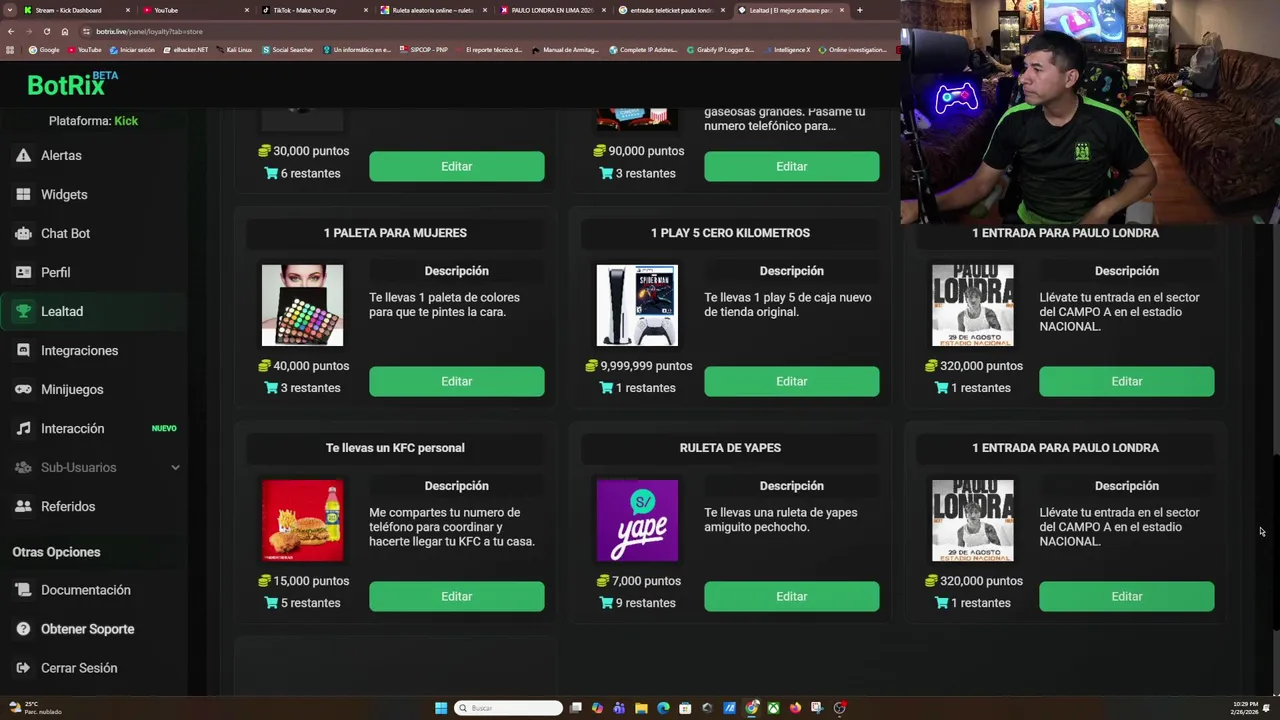
Task: Open the SIPCOP - PNP bookmark
Action: [424, 49]
